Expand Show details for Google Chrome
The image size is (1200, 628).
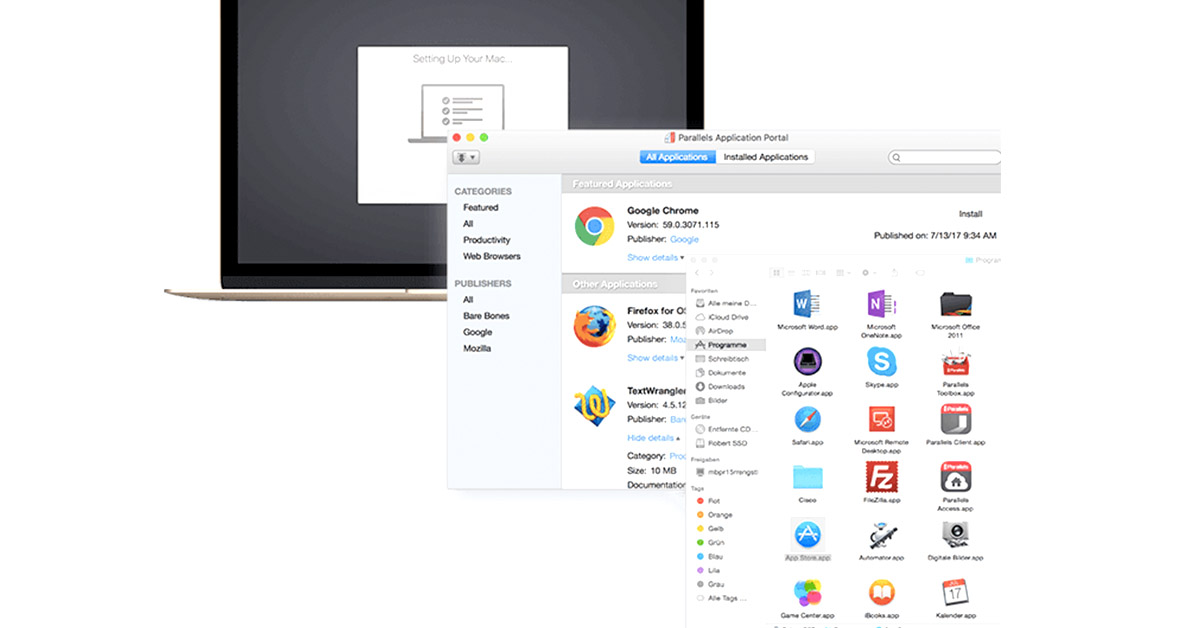[x=655, y=257]
